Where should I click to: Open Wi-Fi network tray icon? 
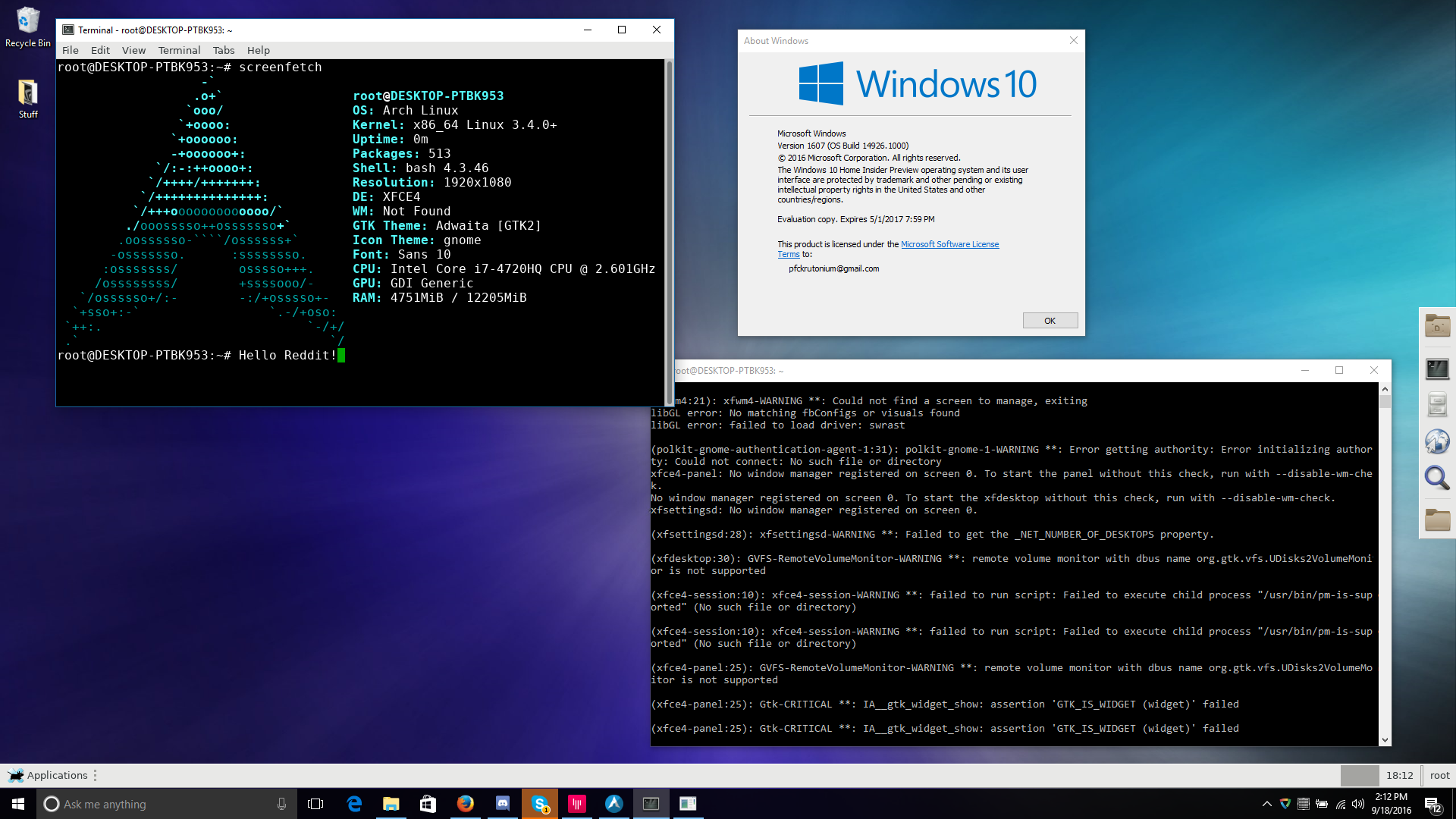click(x=1340, y=804)
